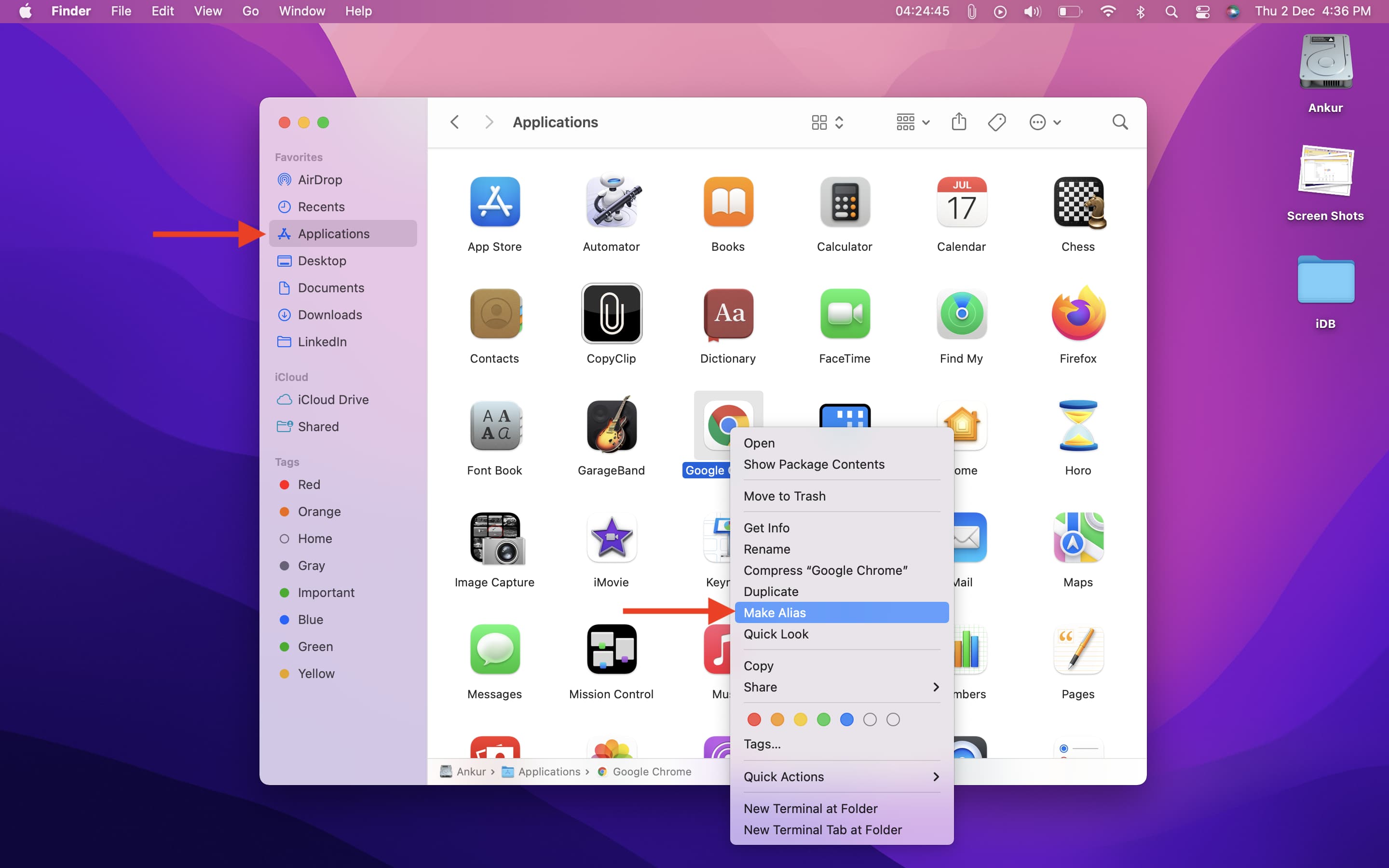Click the Books app icon

(x=728, y=202)
